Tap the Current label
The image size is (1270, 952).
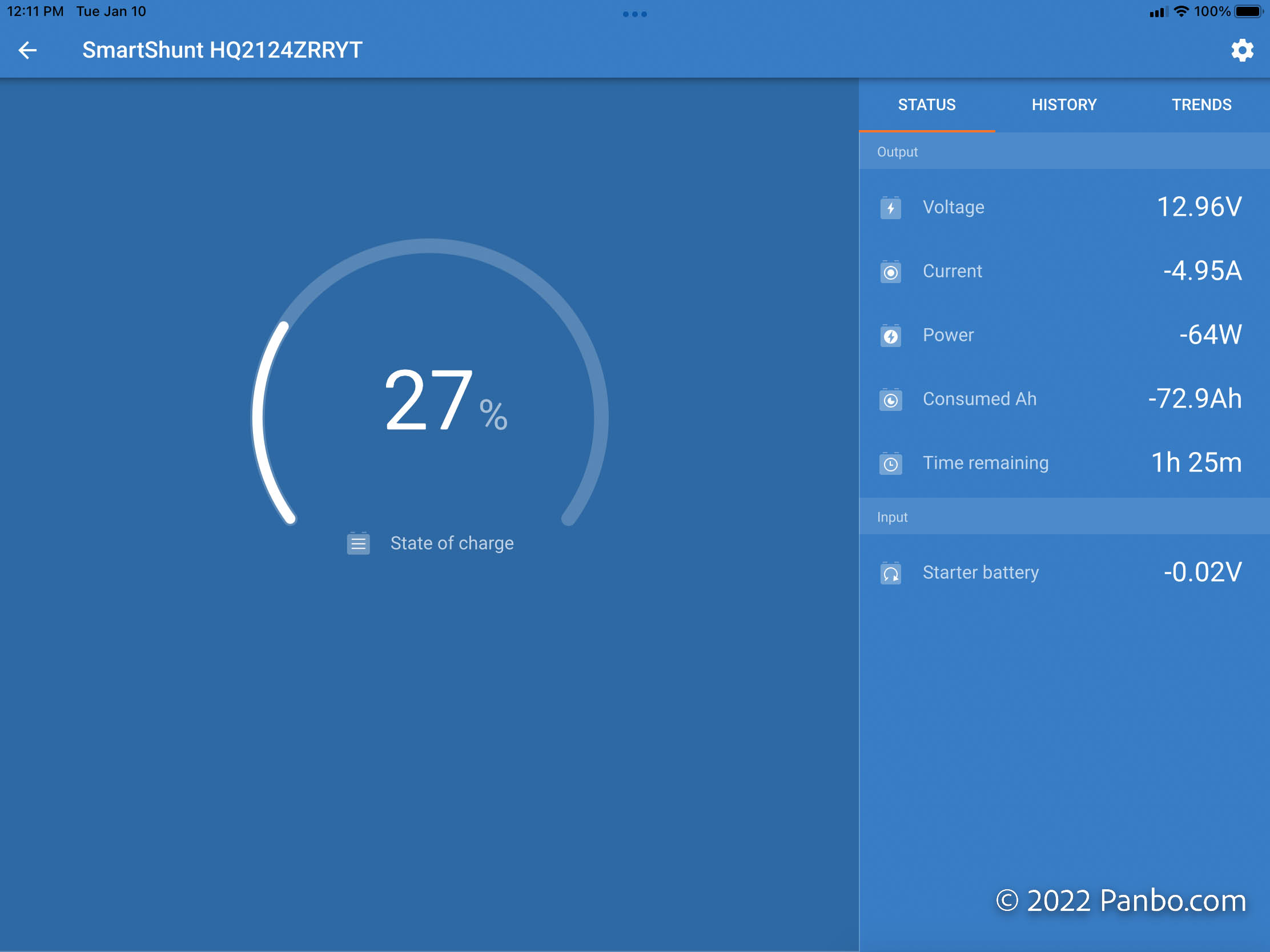coord(952,271)
